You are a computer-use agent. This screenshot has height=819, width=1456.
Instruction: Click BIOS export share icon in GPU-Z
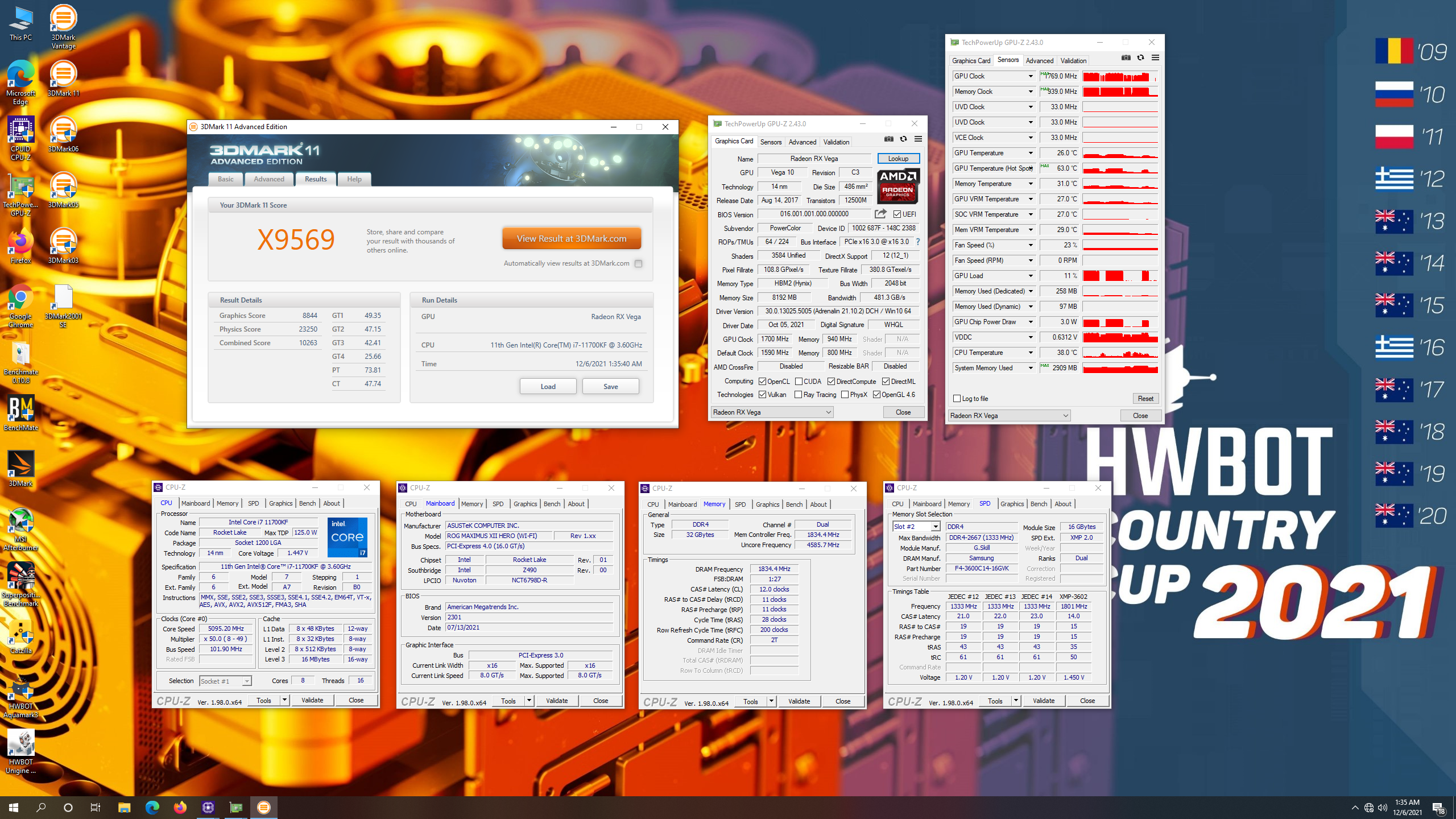880,214
